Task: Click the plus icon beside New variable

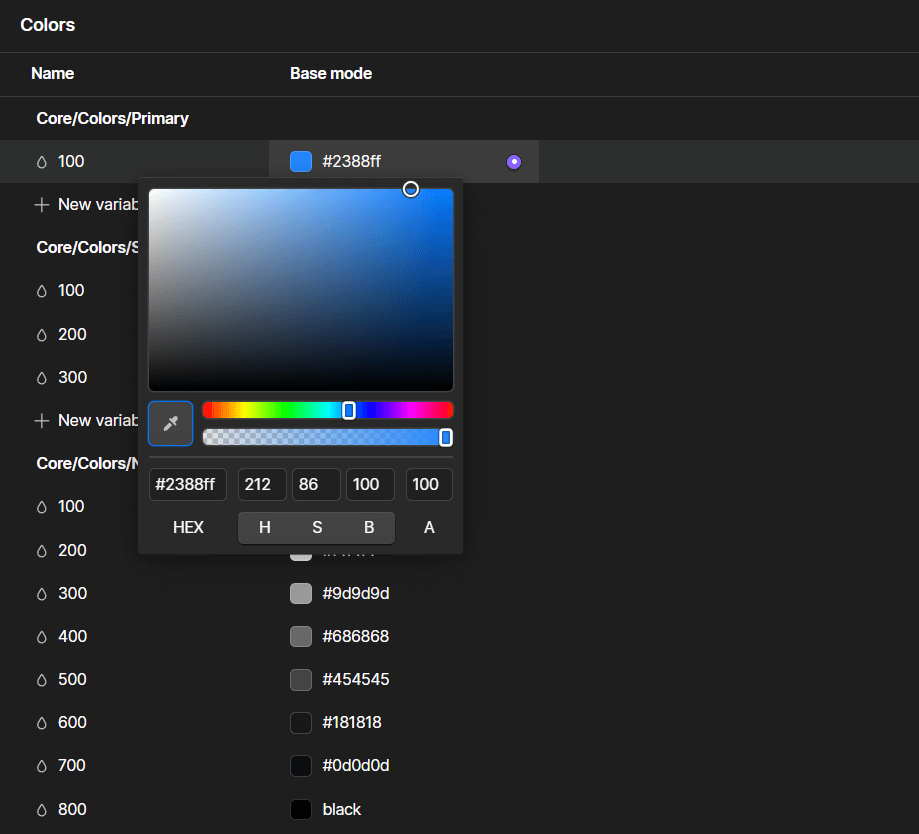Action: coord(42,204)
